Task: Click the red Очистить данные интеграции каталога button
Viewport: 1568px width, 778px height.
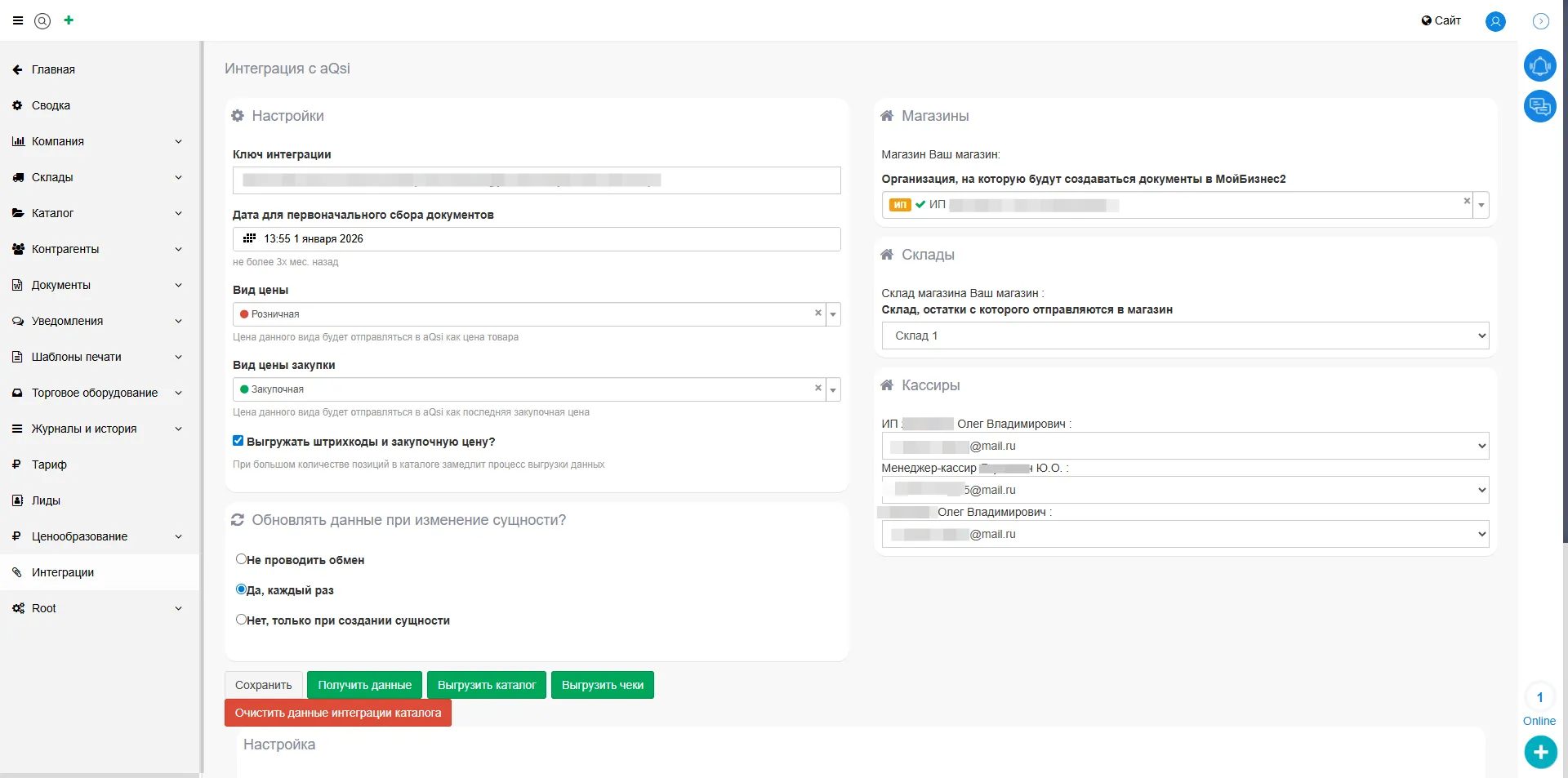Action: 337,713
